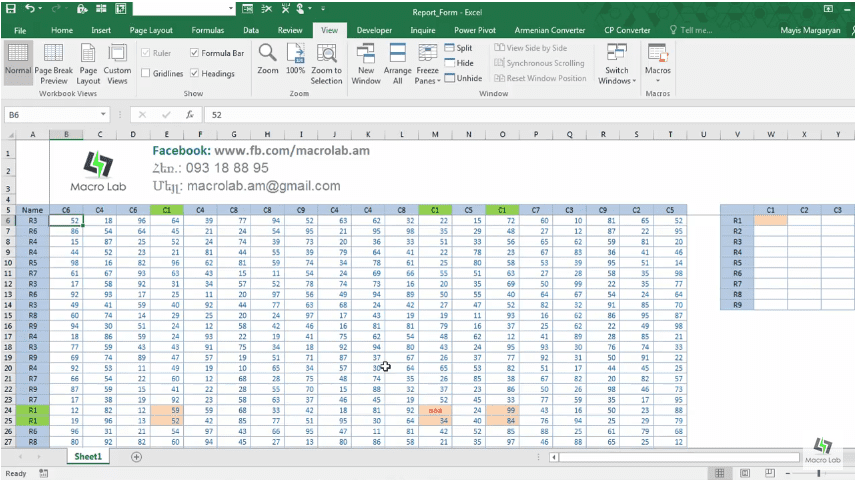The width and height of the screenshot is (855, 480).
Task: Set zoom to 100%
Action: (x=296, y=59)
